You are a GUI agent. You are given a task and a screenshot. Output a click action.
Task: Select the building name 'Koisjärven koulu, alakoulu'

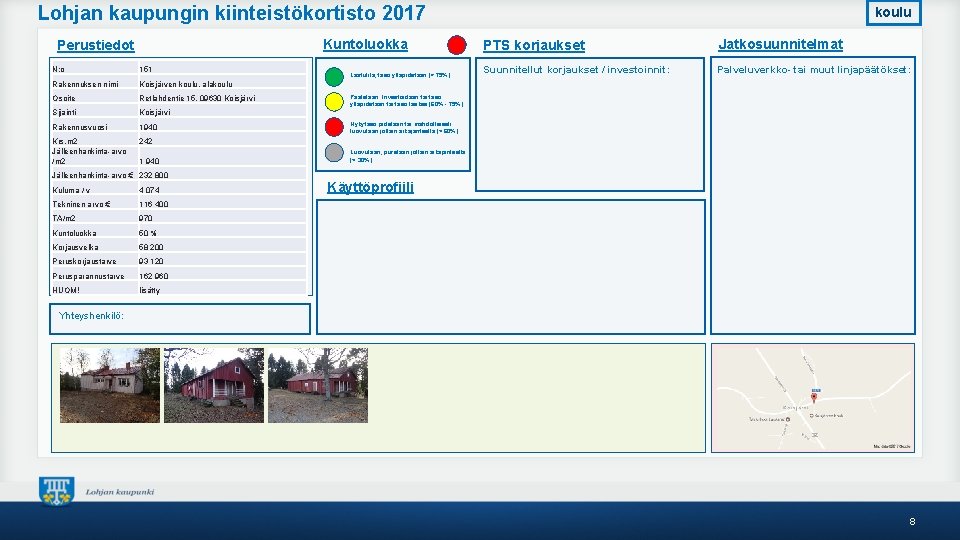pos(186,84)
